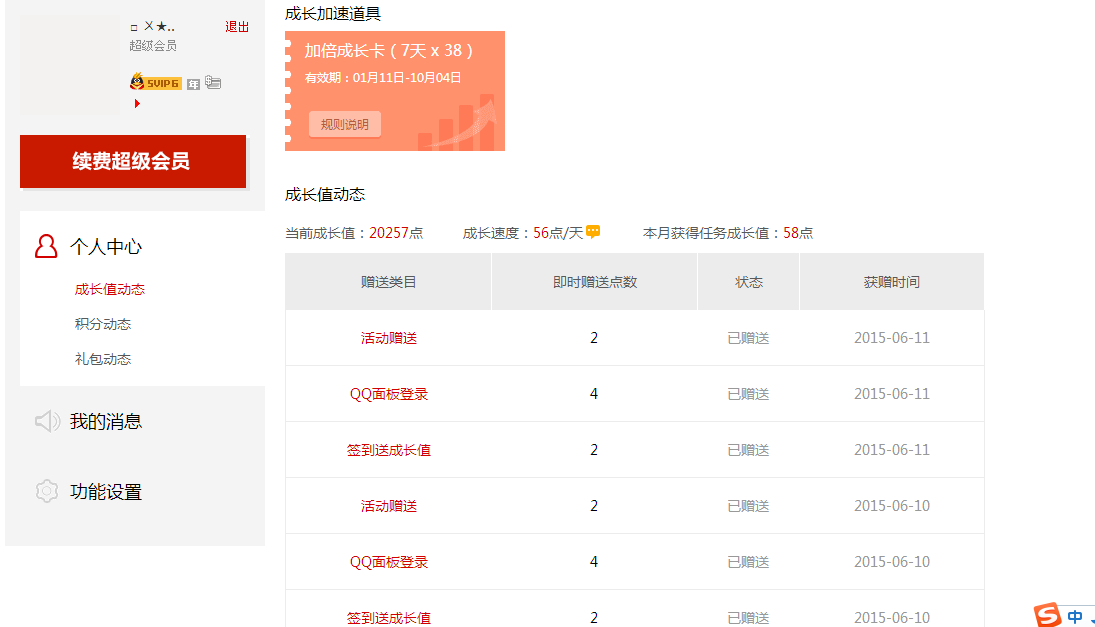
Task: Click the first 活动赠送 link dated 2015-06-11
Action: click(x=389, y=338)
